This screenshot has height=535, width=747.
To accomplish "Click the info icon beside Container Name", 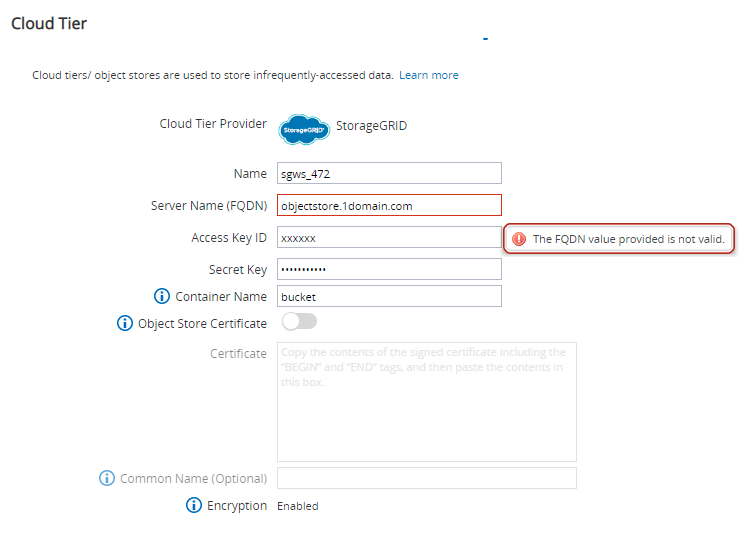I will [161, 296].
